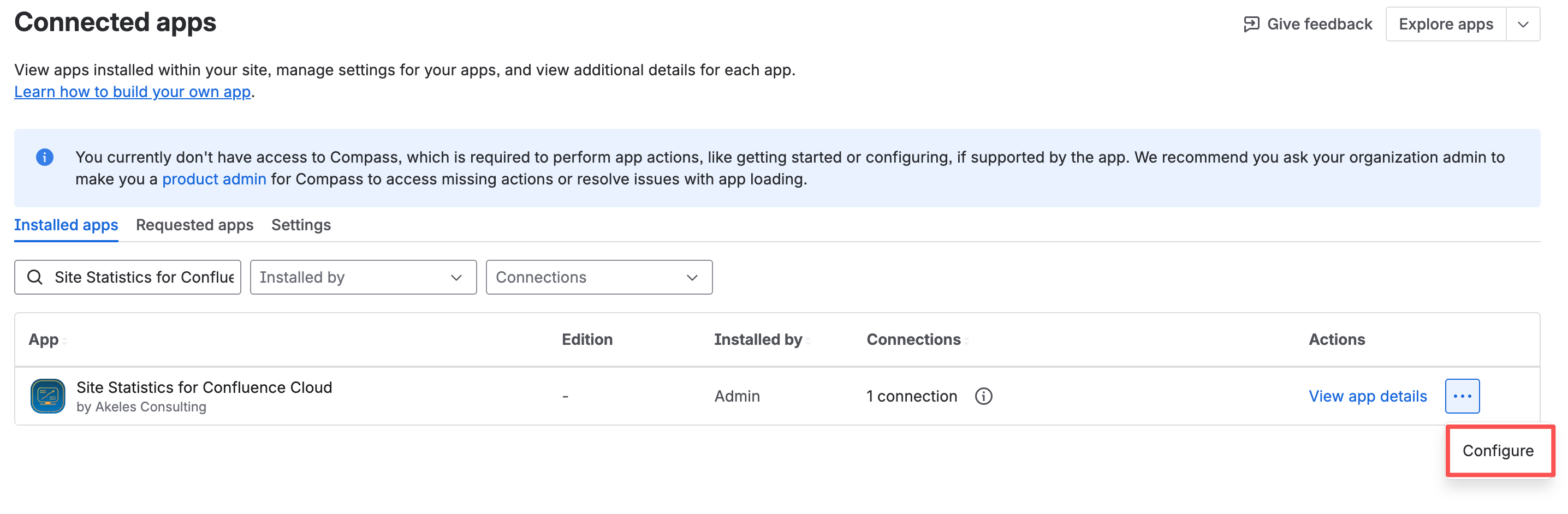Viewport: 1568px width, 514px height.
Task: Switch to the Settings tab
Action: tap(301, 225)
